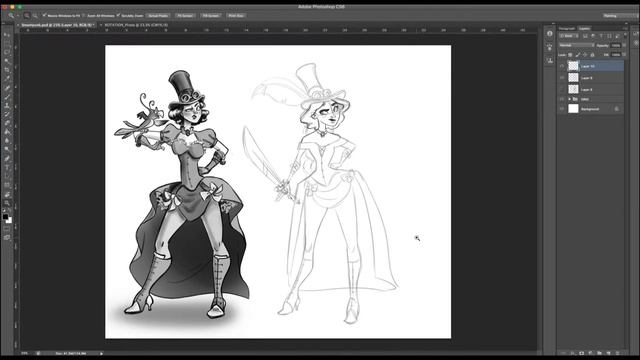Viewport: 640px width, 360px height.
Task: Toggle Resize Windows to Fit checkbox
Action: point(44,15)
